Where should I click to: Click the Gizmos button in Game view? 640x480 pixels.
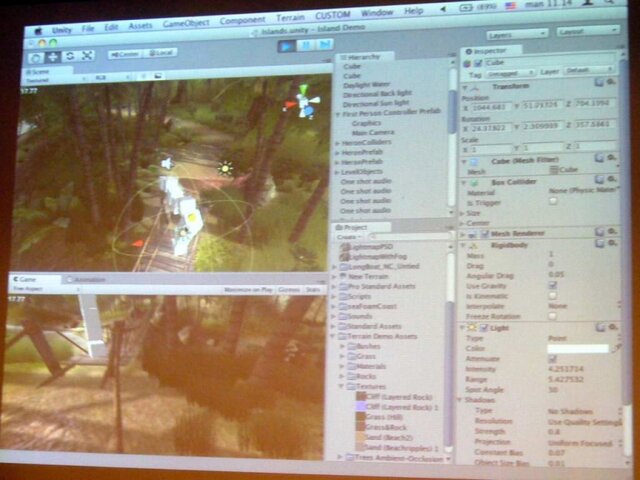click(x=289, y=290)
